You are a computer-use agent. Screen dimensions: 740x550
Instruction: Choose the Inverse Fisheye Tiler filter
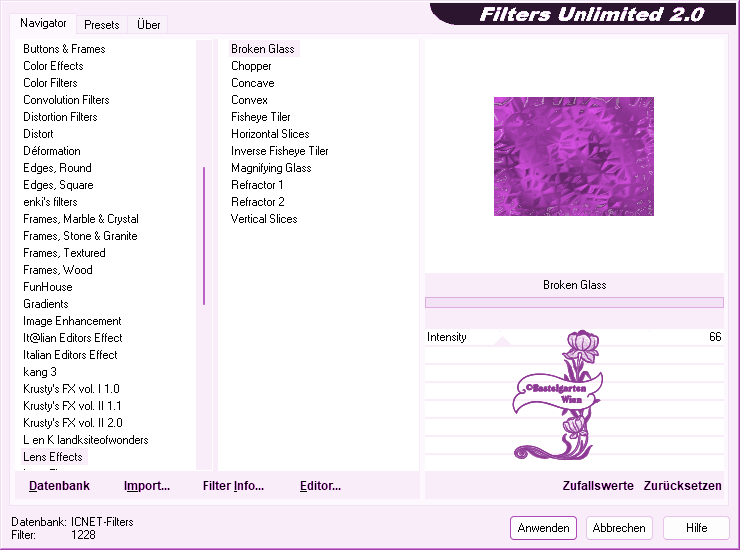coord(279,151)
